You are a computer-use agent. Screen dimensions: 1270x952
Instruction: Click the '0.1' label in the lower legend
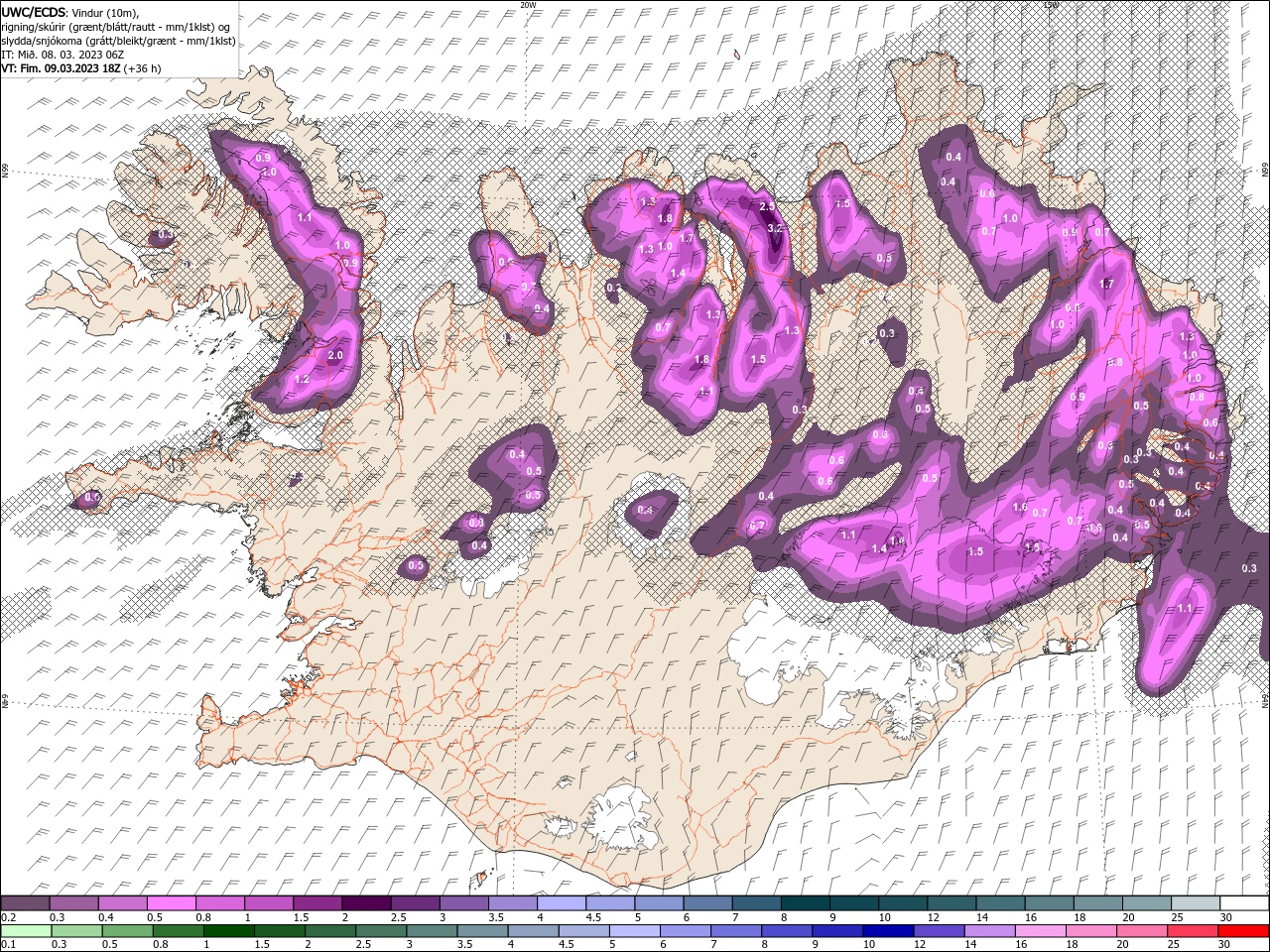click(x=8, y=945)
